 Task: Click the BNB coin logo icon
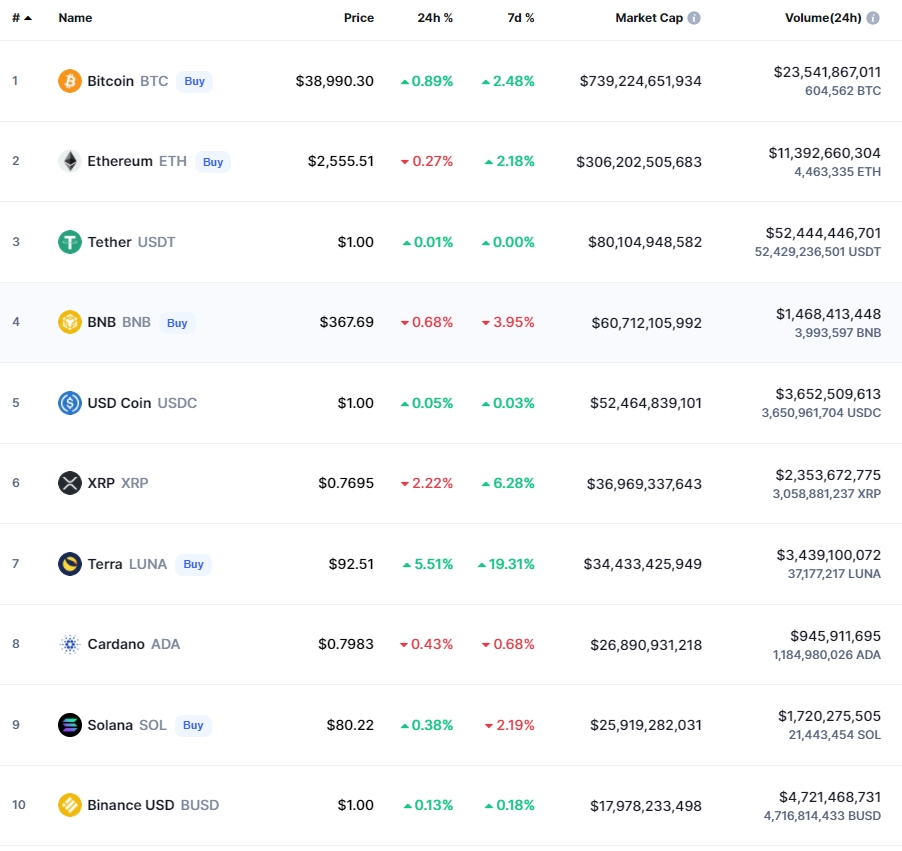(x=70, y=322)
